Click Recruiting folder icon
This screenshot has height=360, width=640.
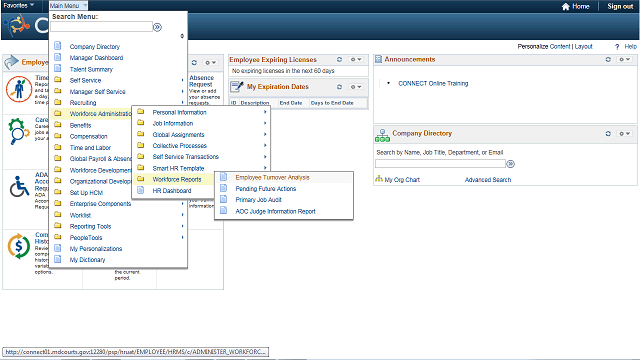pos(58,102)
